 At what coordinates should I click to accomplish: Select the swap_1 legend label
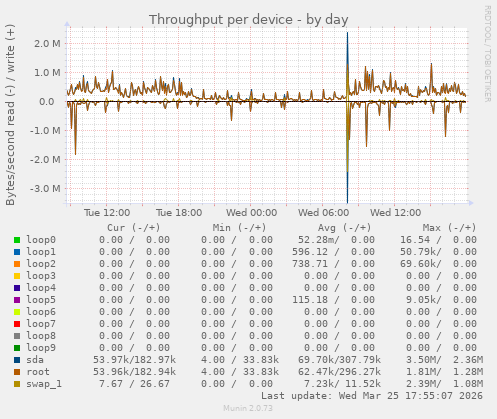(44, 384)
